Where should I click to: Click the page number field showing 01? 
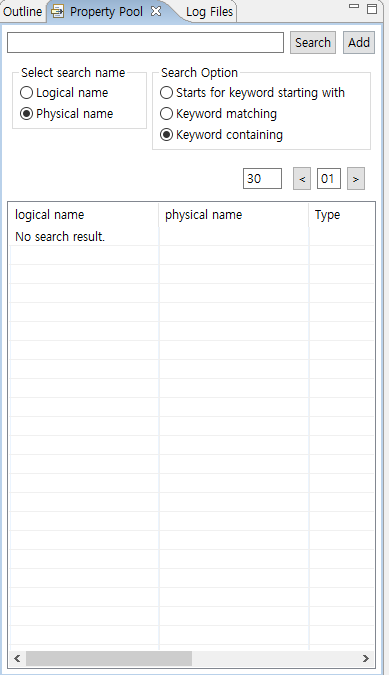329,179
